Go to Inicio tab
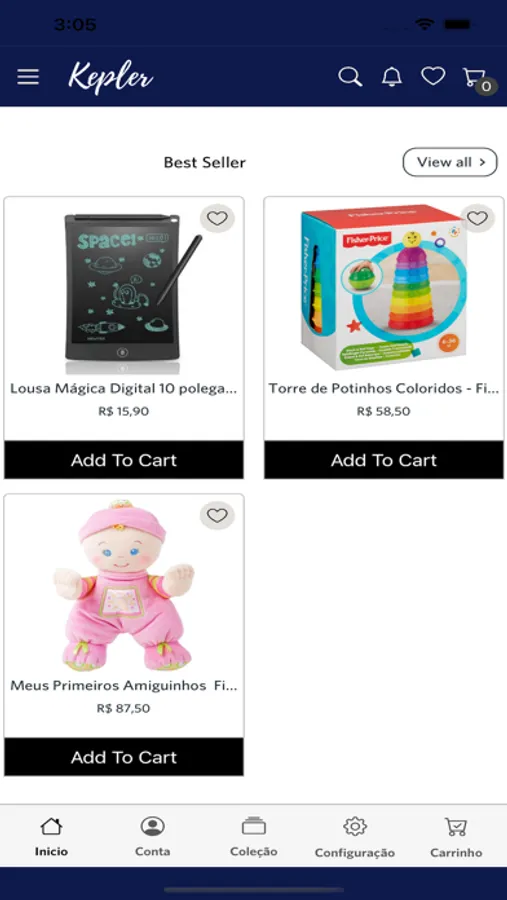This screenshot has width=507, height=900. point(51,837)
